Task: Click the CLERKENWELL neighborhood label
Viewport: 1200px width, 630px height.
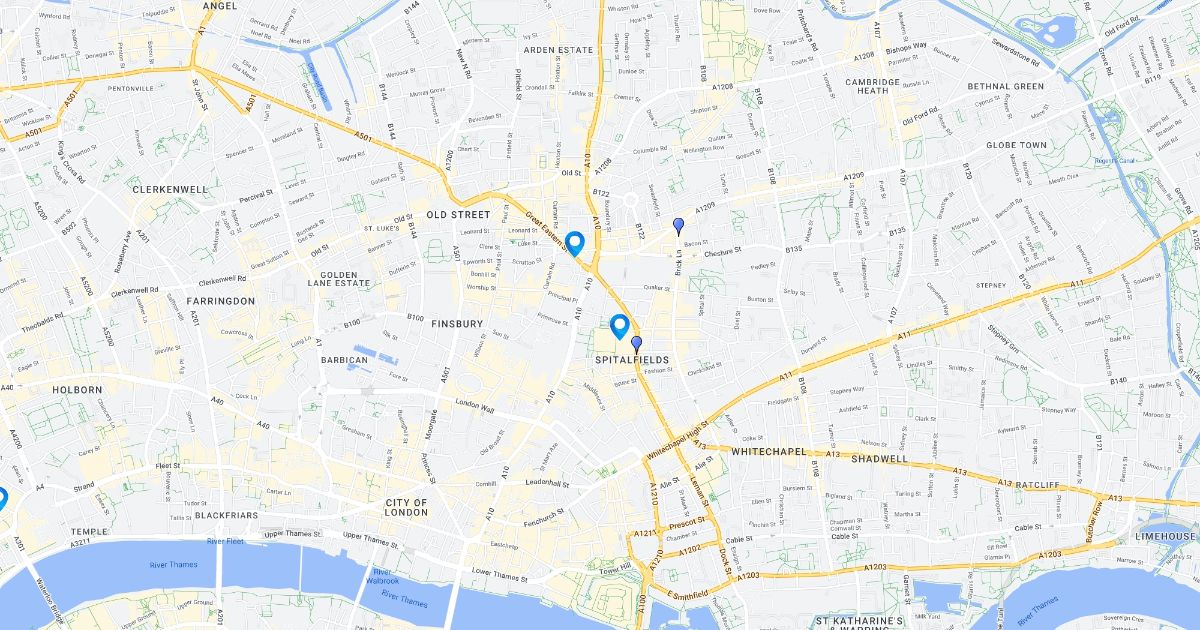Action: tap(170, 188)
